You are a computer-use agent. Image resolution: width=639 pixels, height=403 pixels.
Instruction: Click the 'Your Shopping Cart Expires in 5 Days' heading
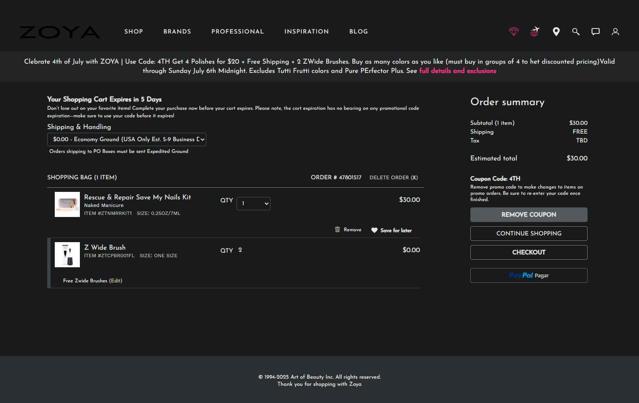coord(104,99)
